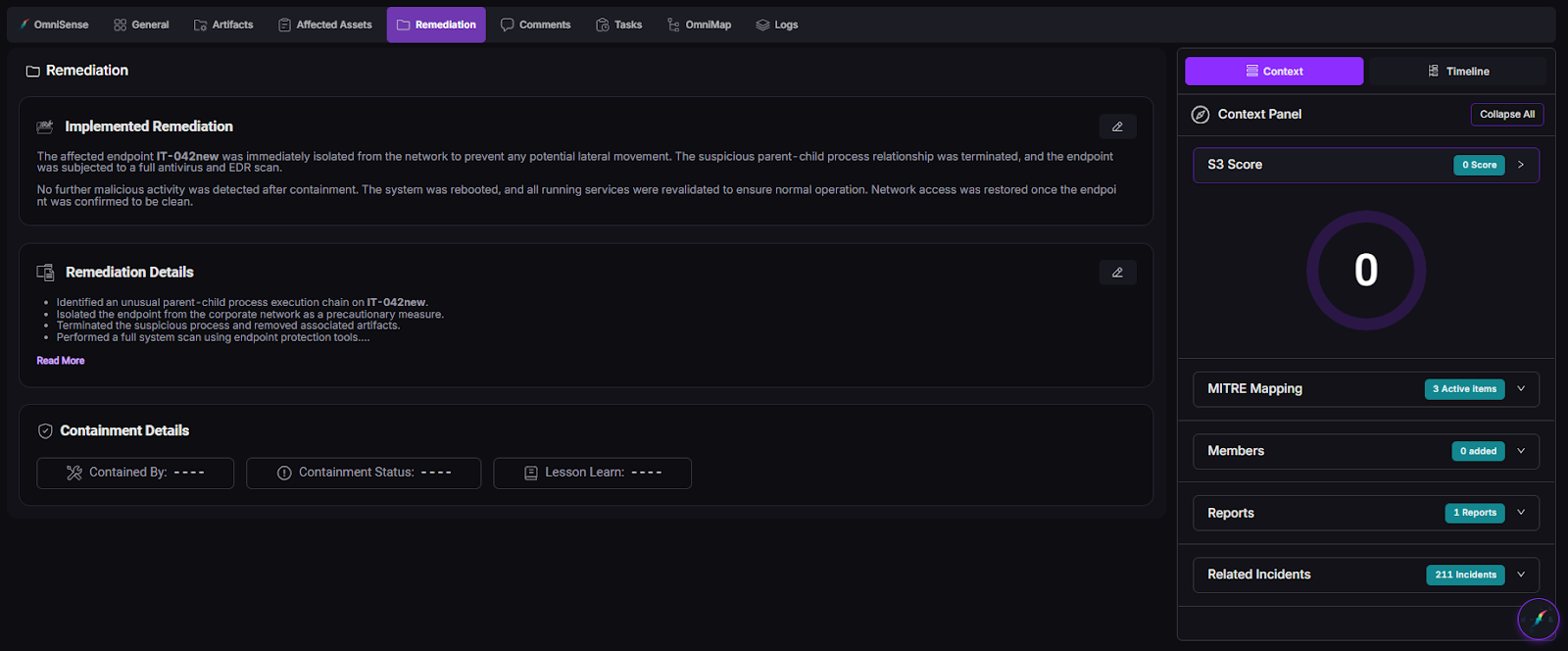
Task: Go to the OmniMap tab
Action: coord(699,25)
